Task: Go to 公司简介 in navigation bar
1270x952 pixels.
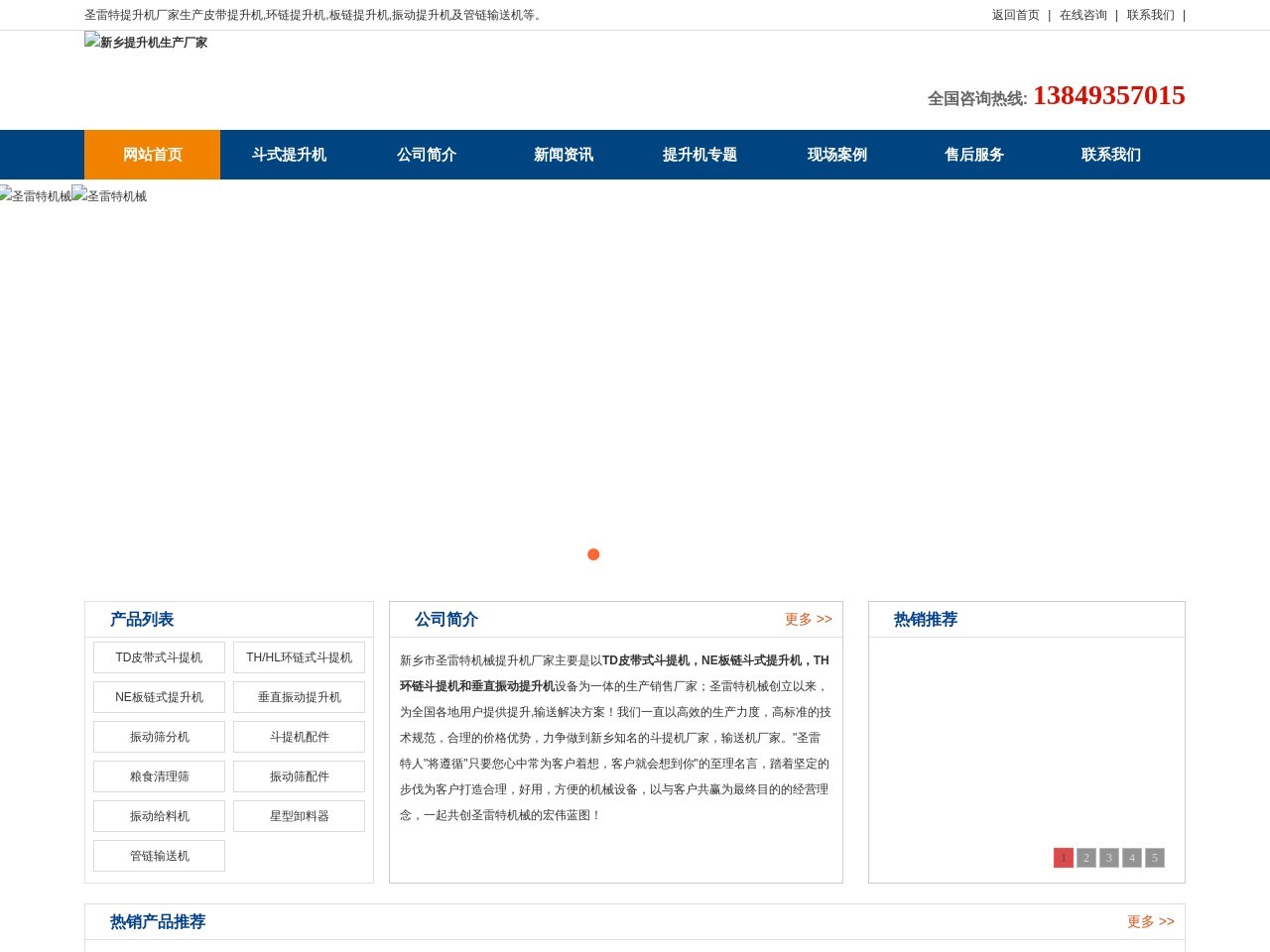Action: tap(426, 155)
